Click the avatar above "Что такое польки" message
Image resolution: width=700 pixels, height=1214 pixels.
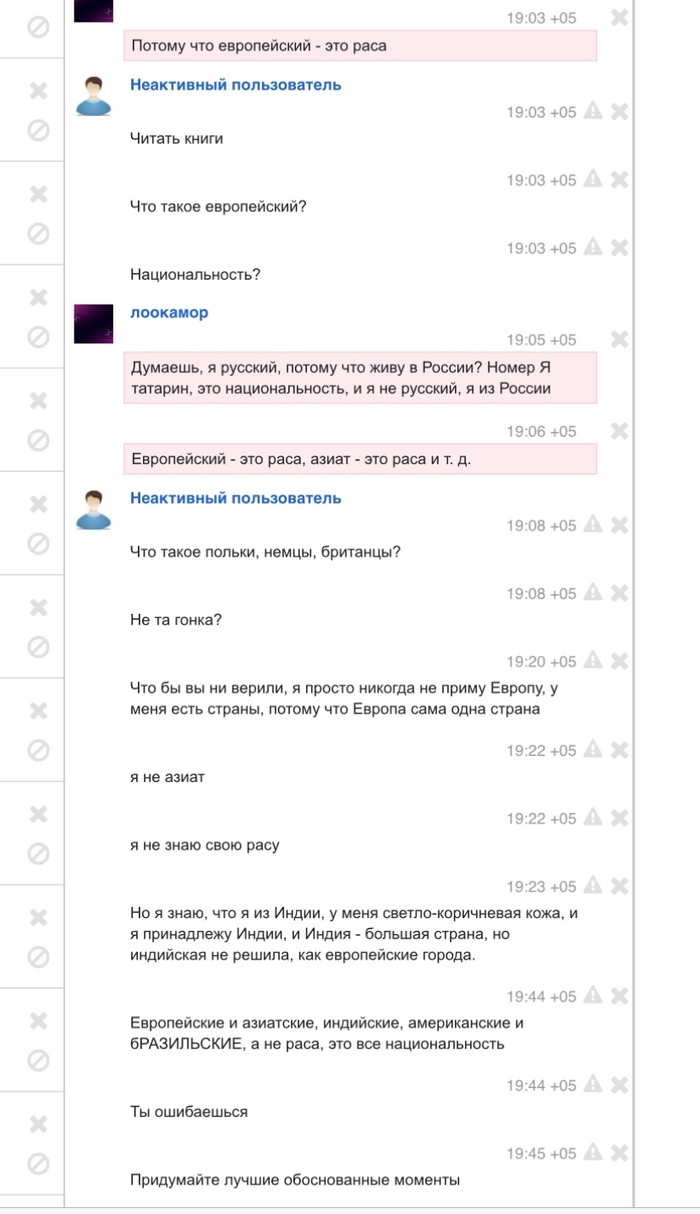(93, 509)
